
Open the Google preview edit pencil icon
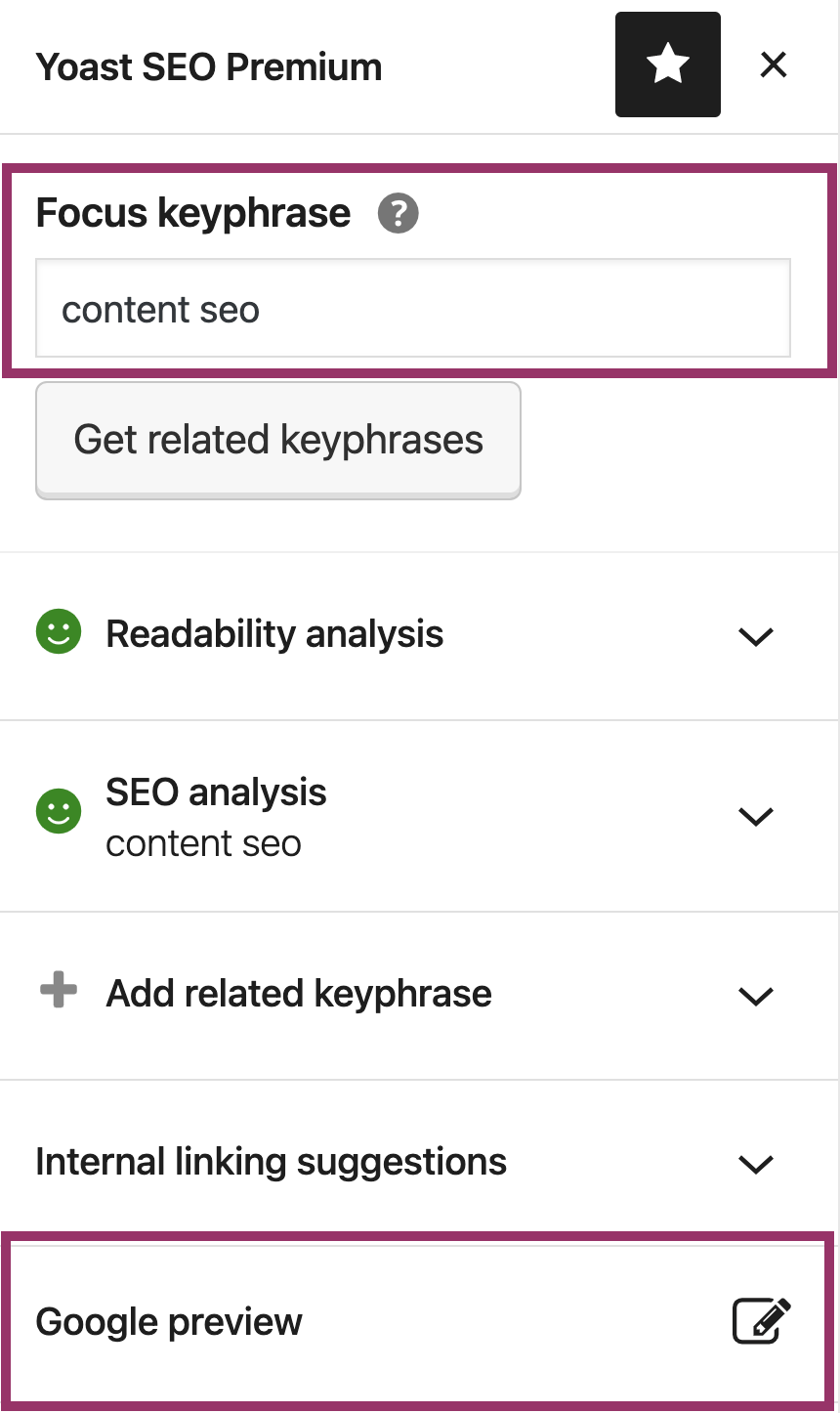(761, 1321)
